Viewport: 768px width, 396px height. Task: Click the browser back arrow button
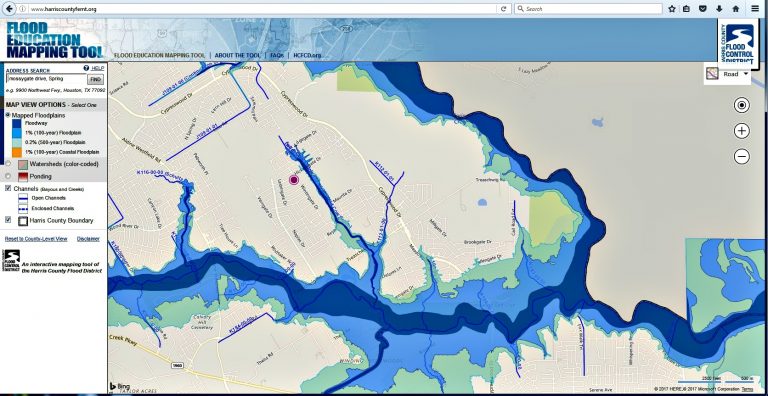[x=8, y=8]
